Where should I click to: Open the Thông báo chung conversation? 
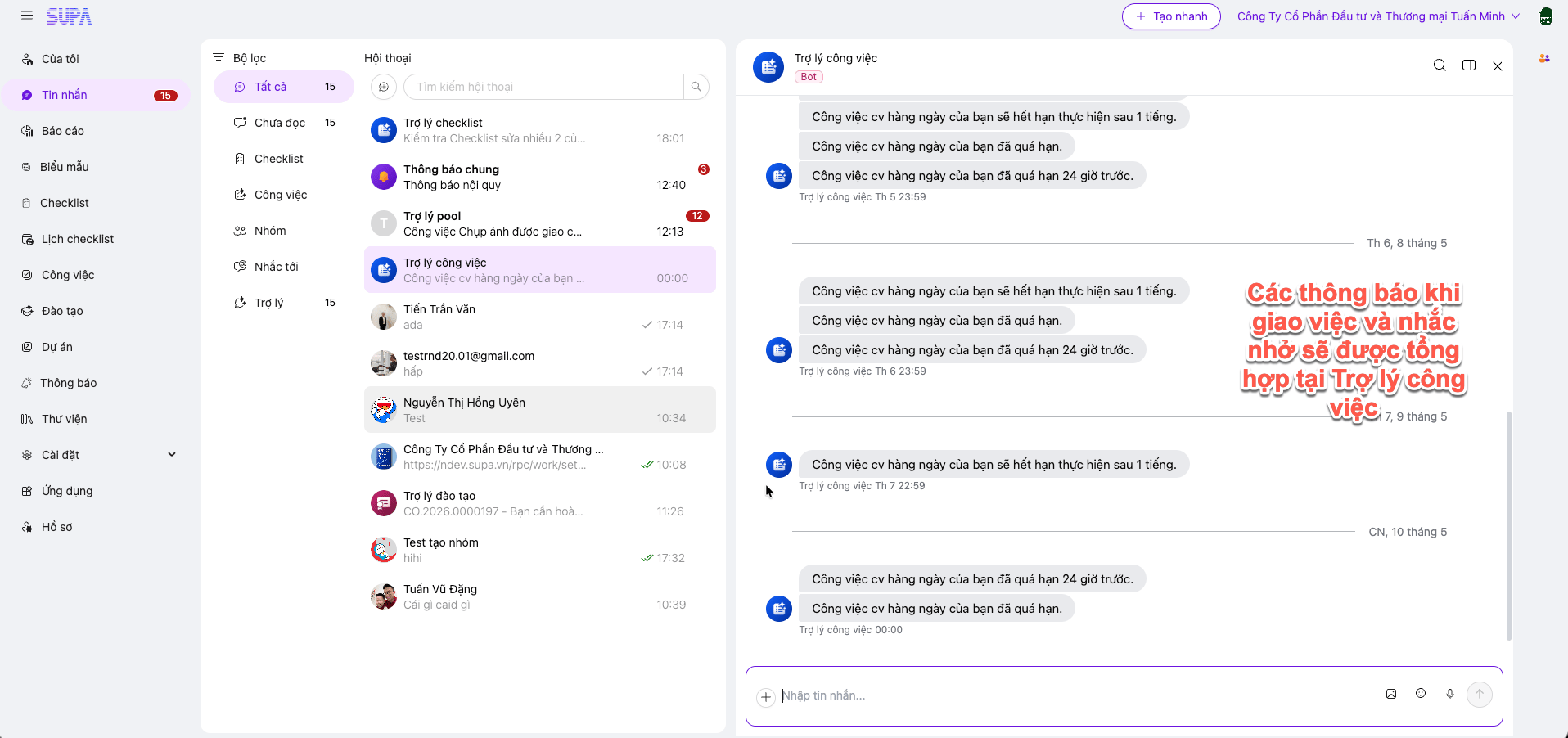(x=540, y=177)
